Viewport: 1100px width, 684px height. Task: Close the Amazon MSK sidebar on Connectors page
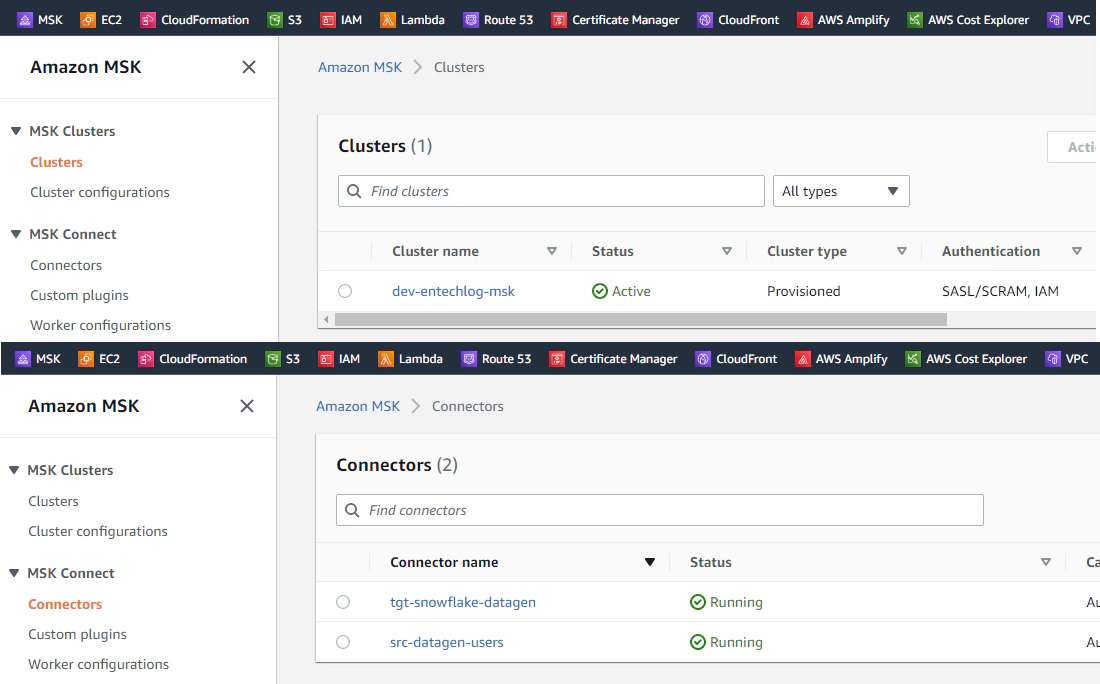(246, 405)
